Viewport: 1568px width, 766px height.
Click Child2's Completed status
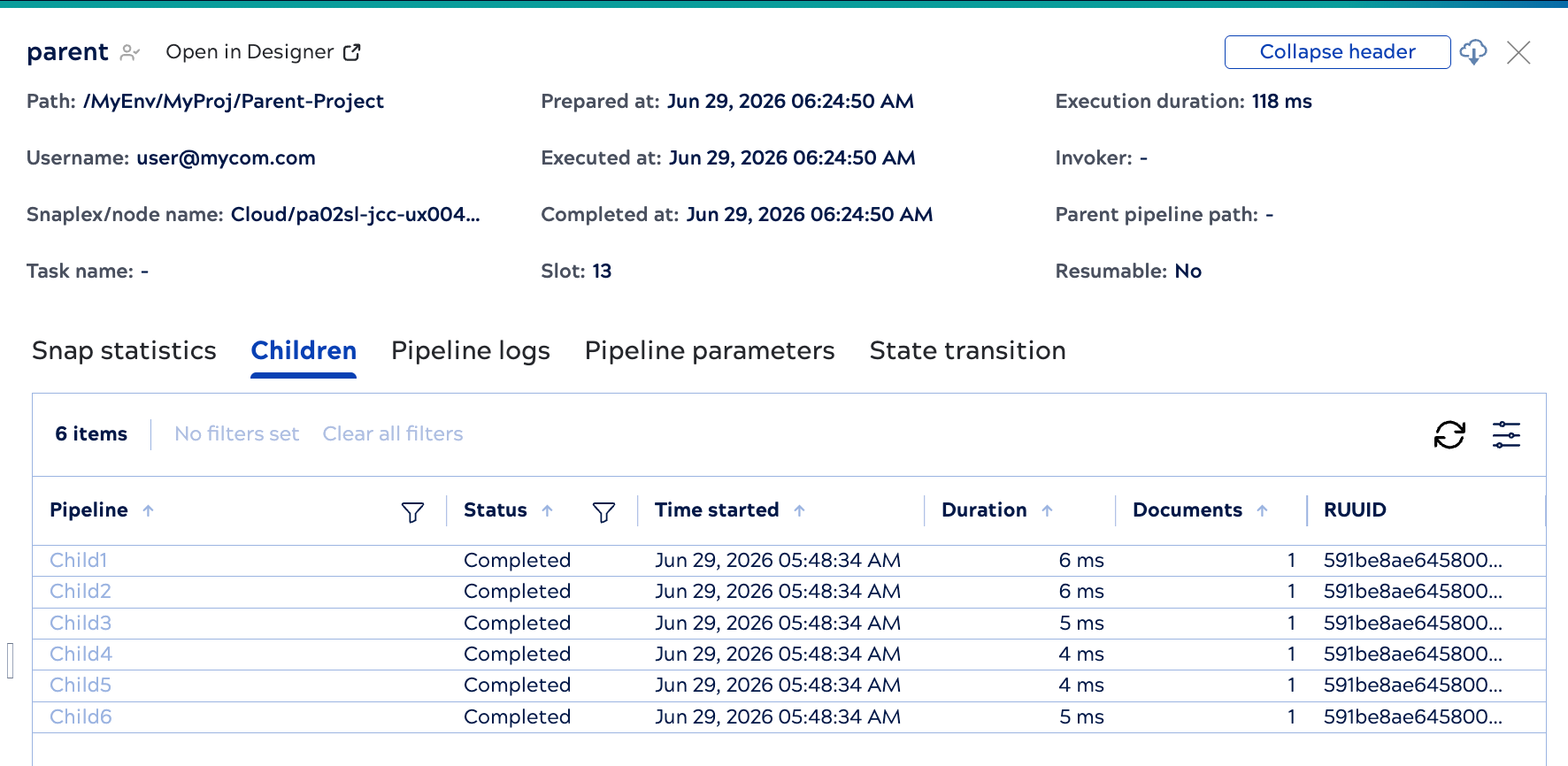pos(517,591)
